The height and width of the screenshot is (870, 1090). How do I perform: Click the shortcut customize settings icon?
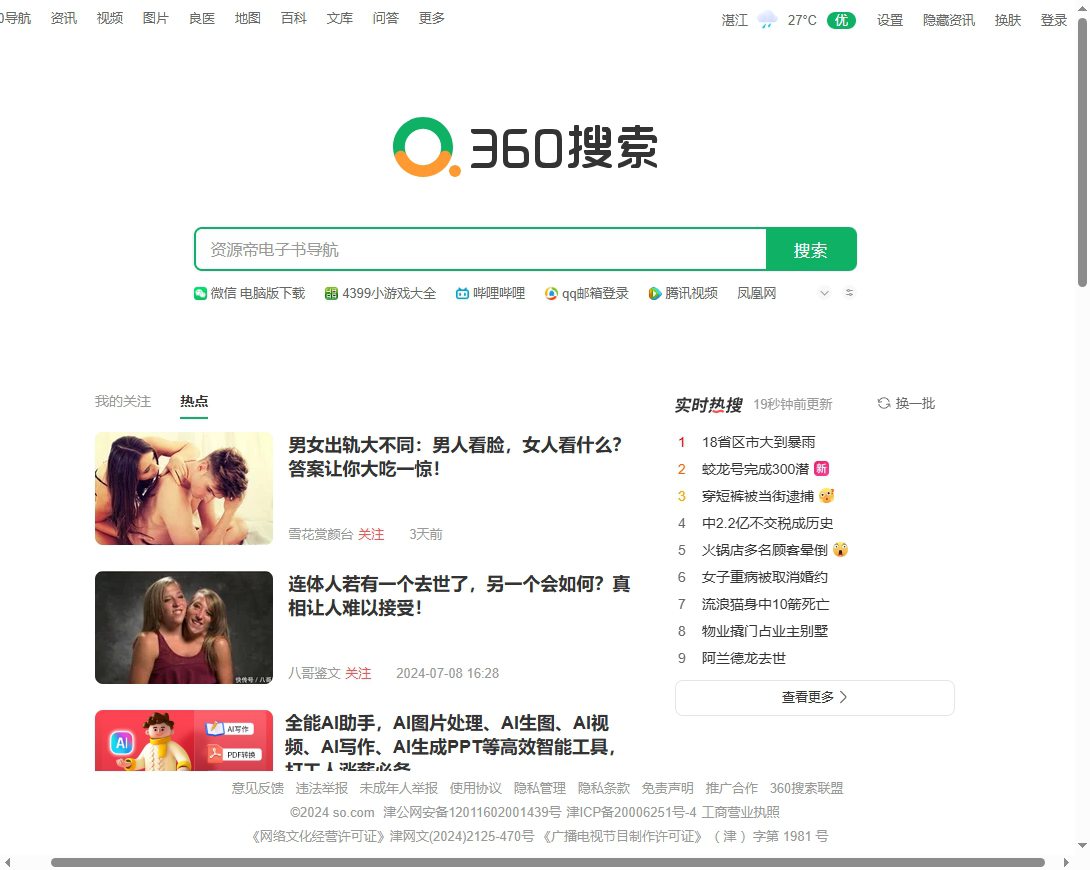click(x=849, y=293)
